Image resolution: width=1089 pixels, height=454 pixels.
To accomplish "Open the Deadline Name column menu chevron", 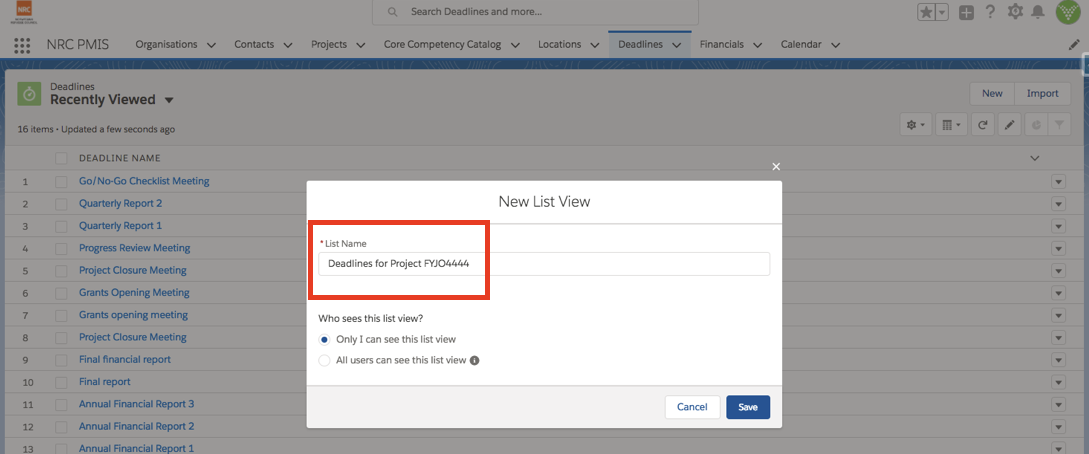I will point(1035,158).
